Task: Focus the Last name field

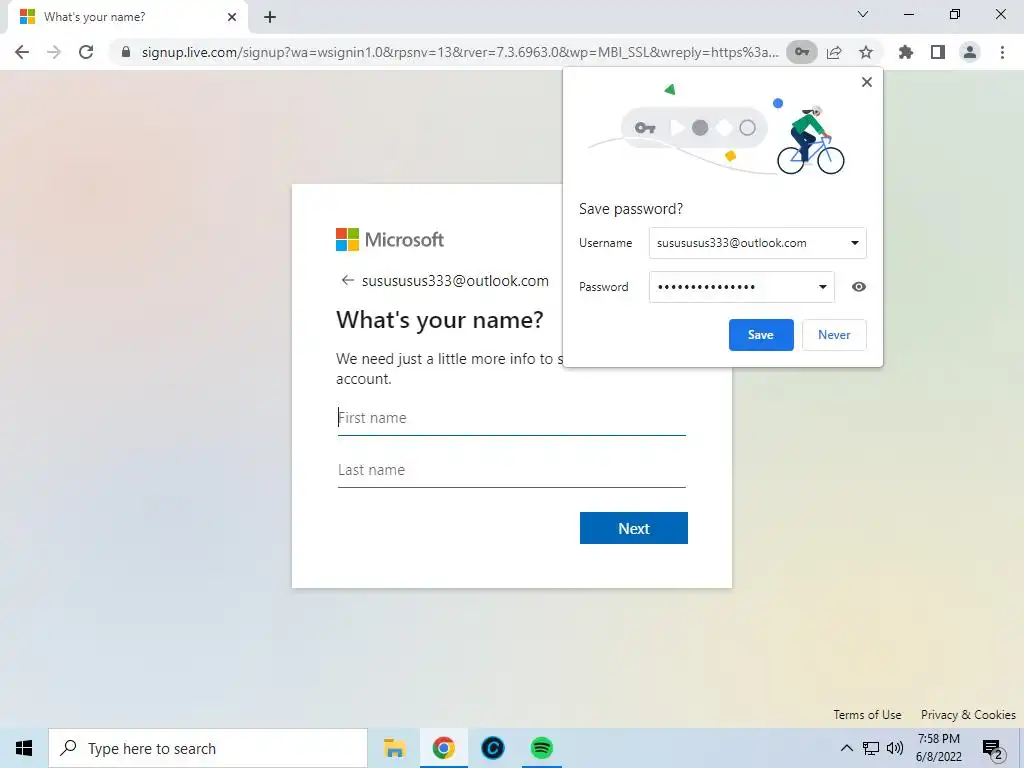Action: (511, 470)
